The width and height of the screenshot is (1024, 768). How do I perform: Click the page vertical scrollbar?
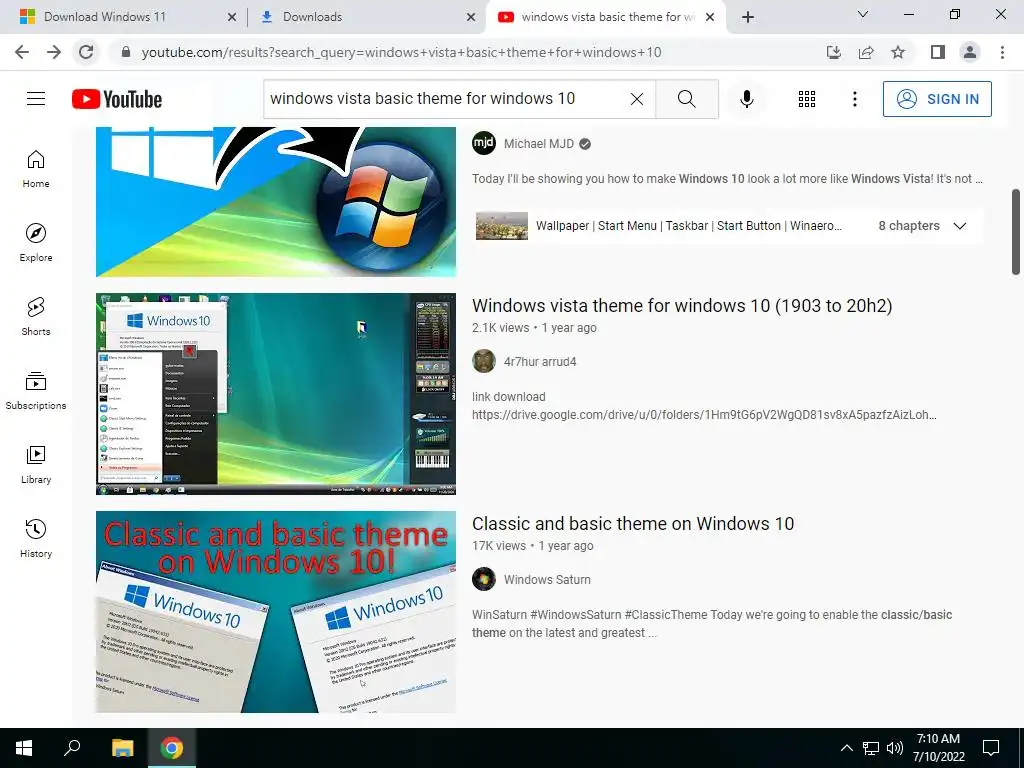(1016, 232)
